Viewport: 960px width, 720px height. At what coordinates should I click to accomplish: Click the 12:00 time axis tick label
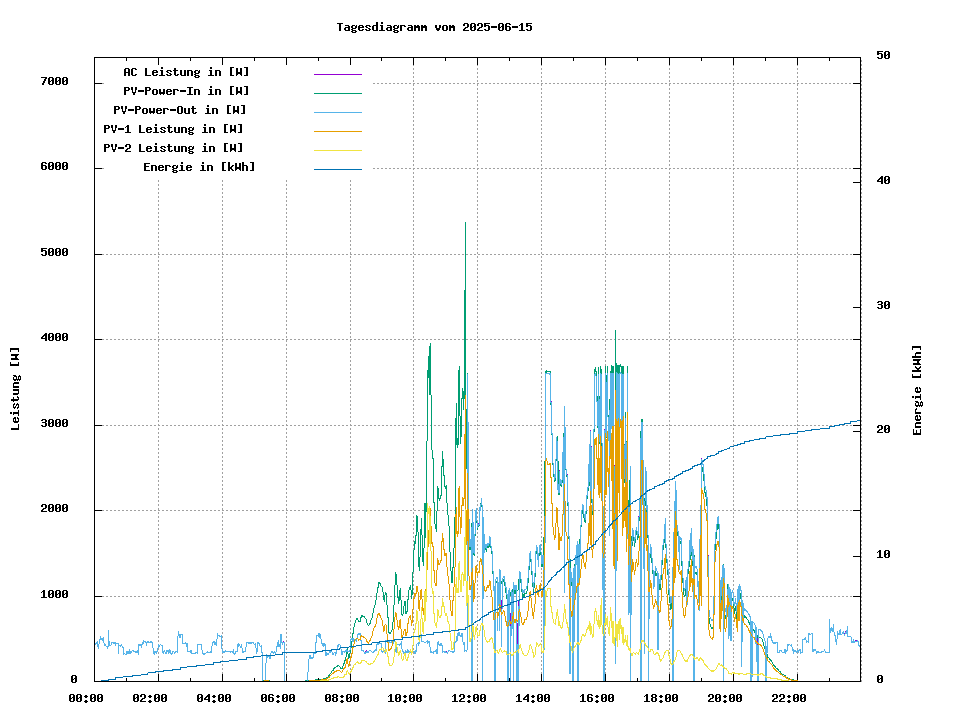coord(469,698)
